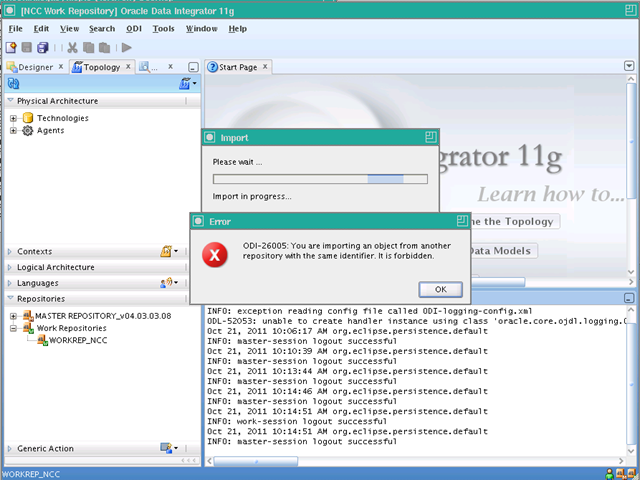This screenshot has height=480, width=640.
Task: Close the Start Page tab
Action: tap(265, 67)
